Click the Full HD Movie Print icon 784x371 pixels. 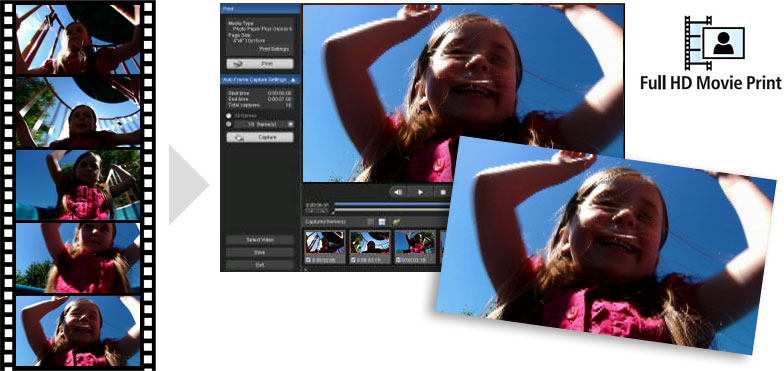[x=714, y=43]
